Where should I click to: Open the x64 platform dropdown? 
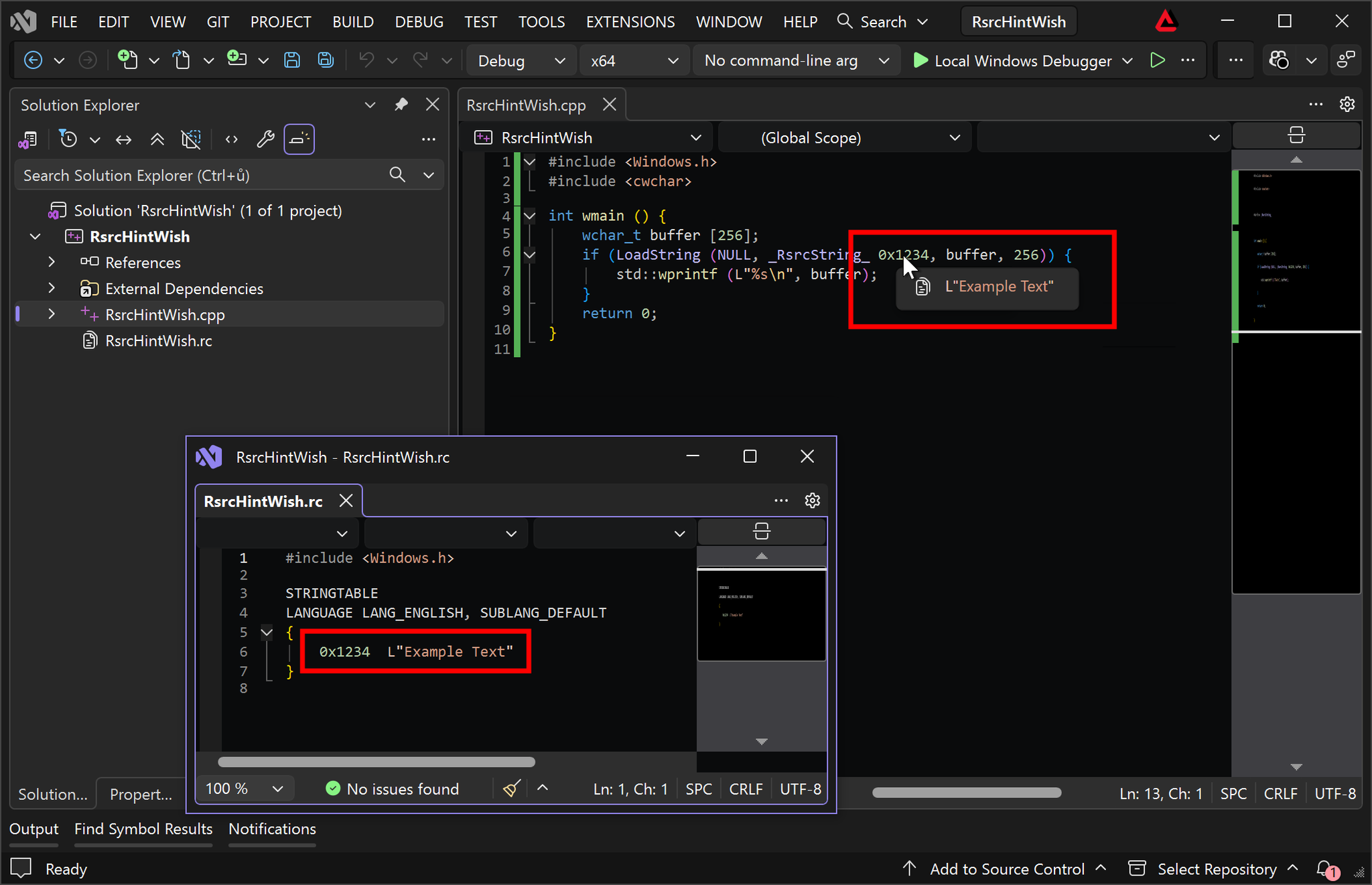634,61
